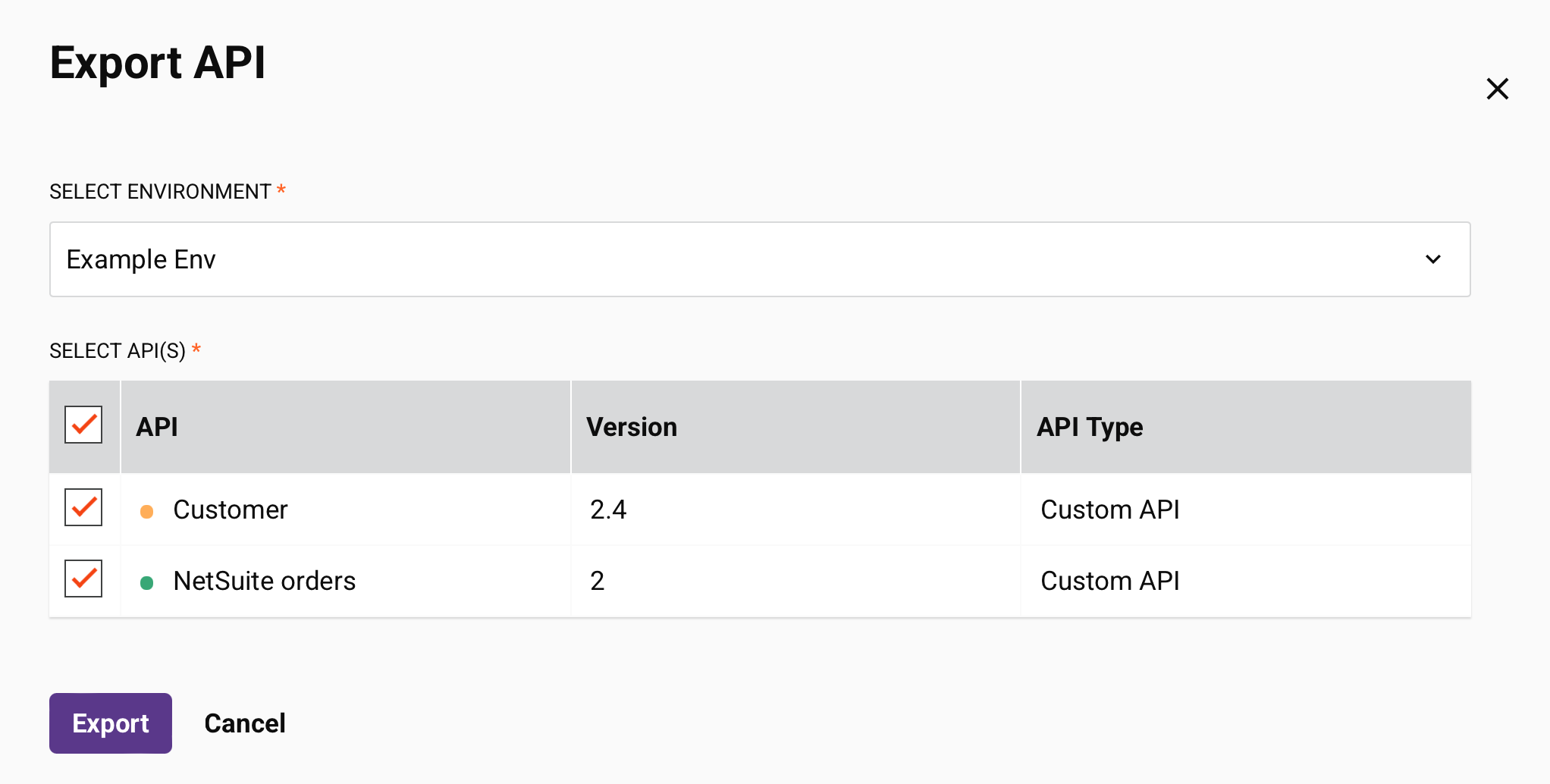The height and width of the screenshot is (784, 1550).
Task: Click version 2.4 in the Customer row
Action: (609, 510)
